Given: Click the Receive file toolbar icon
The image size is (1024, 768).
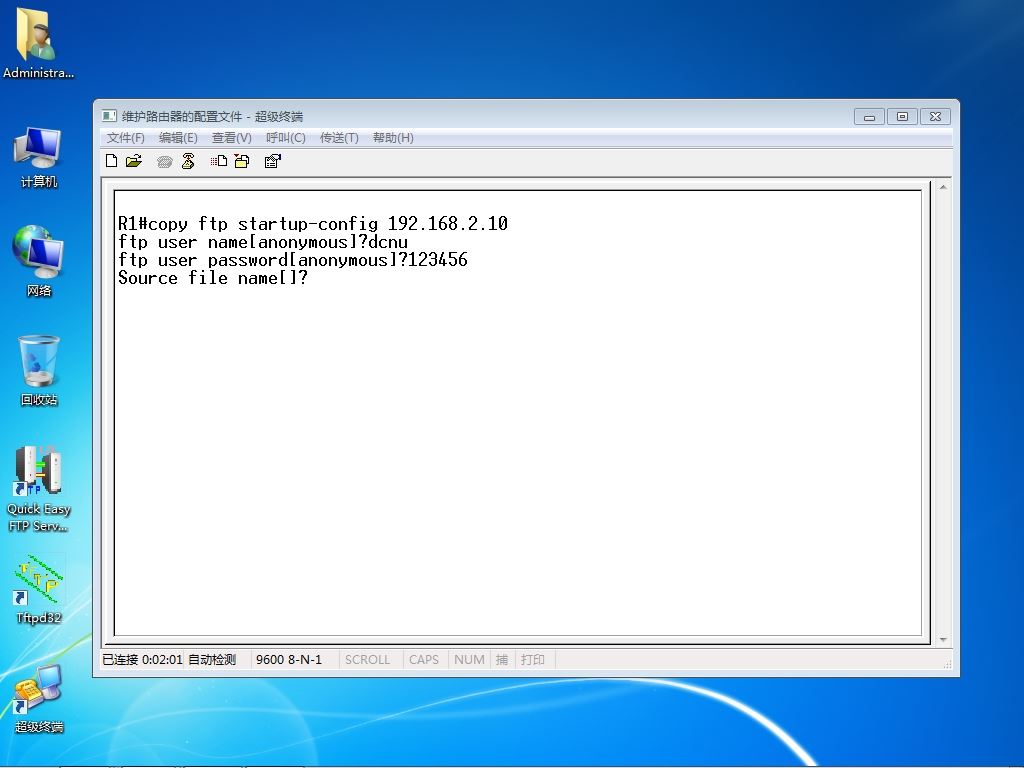Looking at the screenshot, I should pos(242,161).
